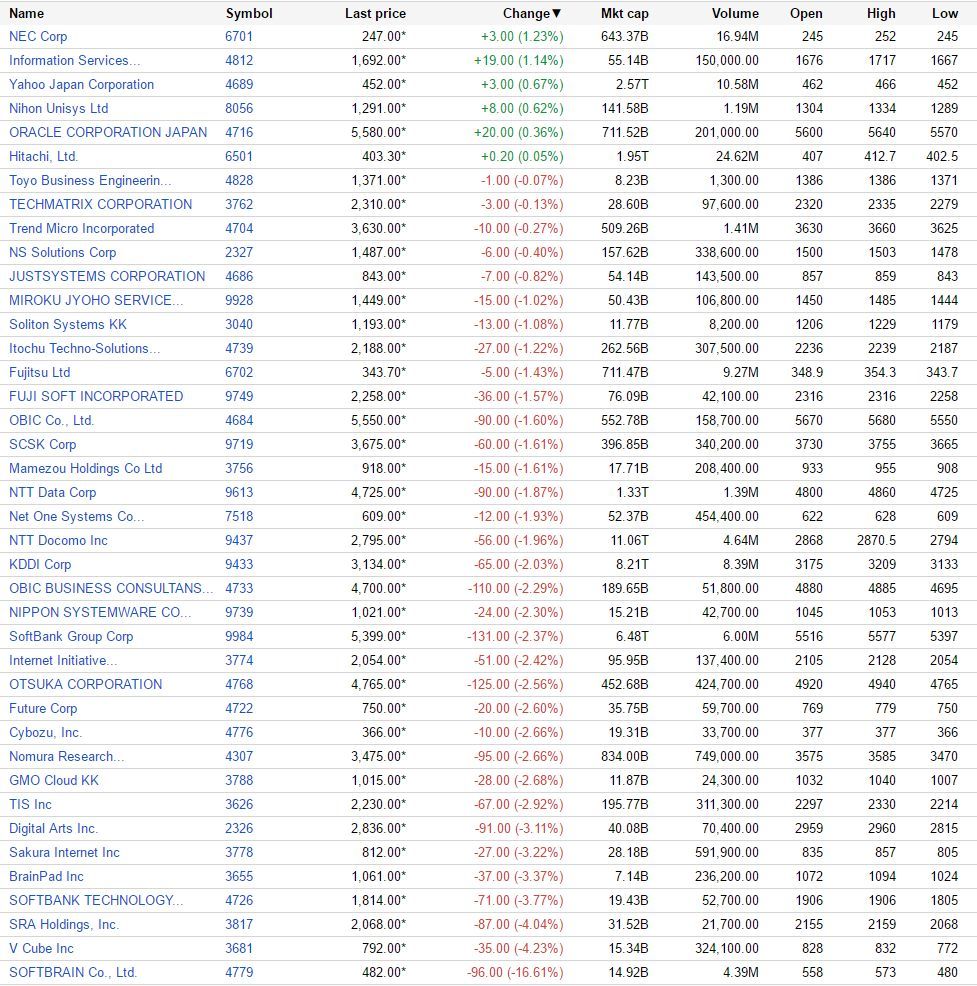Open NIPPON SYSTEMWARE CO... link
This screenshot has height=986, width=977.
pos(99,612)
